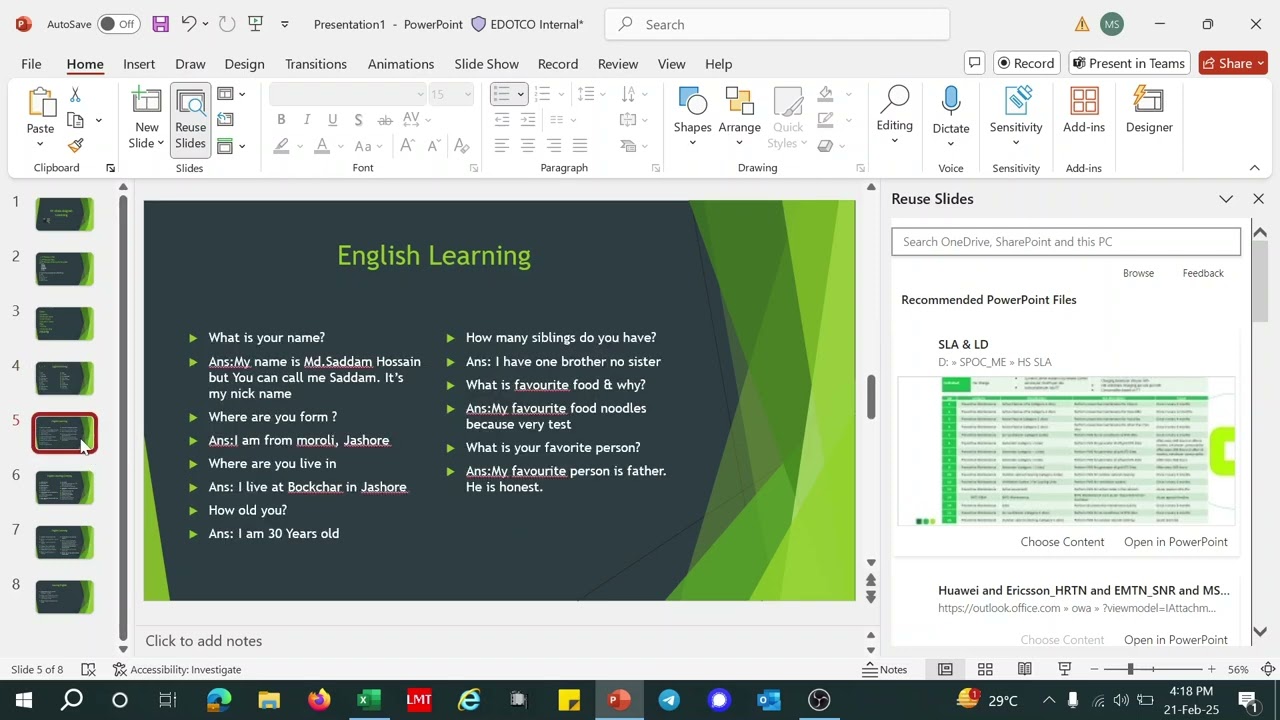This screenshot has width=1280, height=720.
Task: Open Excel from the taskbar
Action: point(369,700)
